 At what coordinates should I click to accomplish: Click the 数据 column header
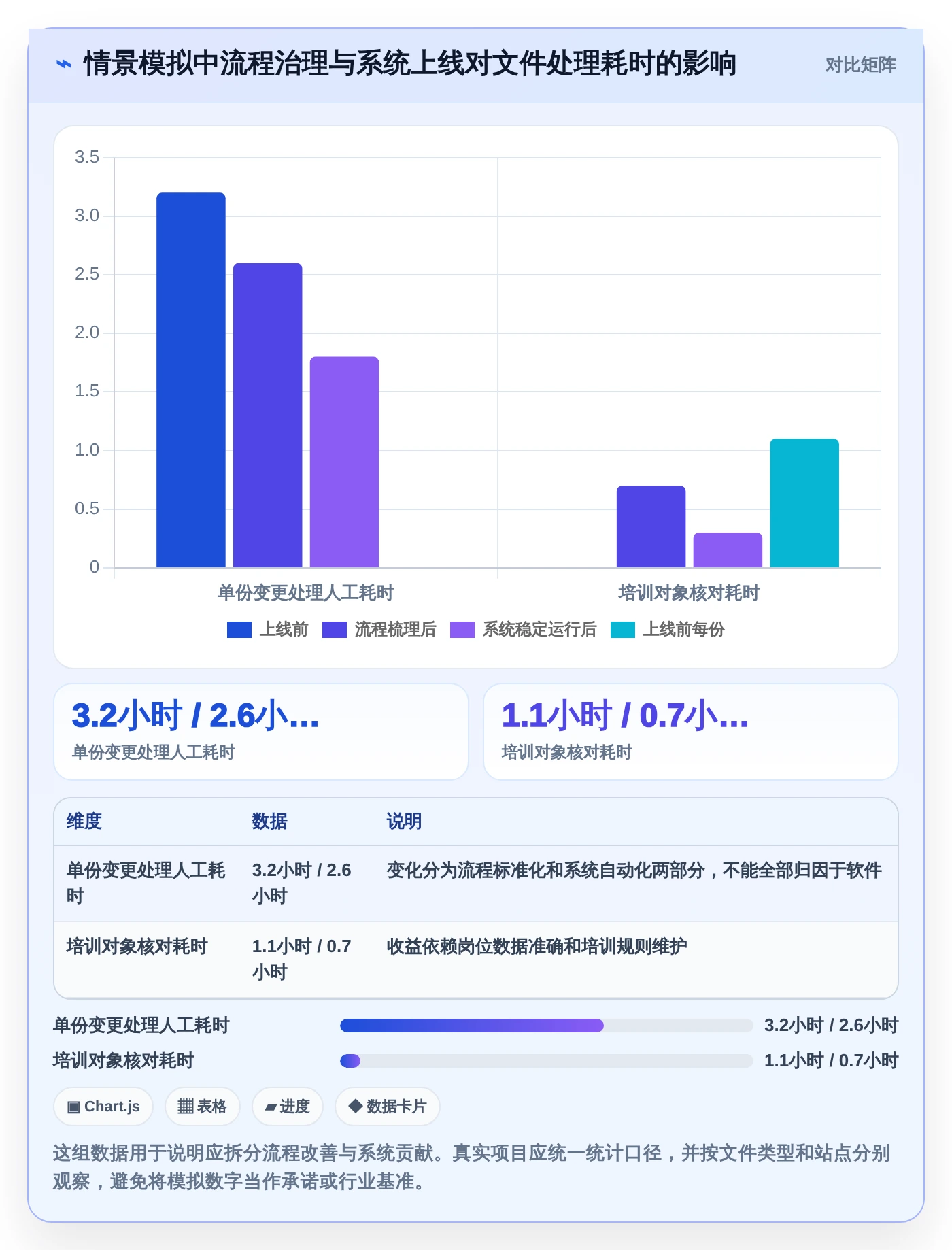270,822
